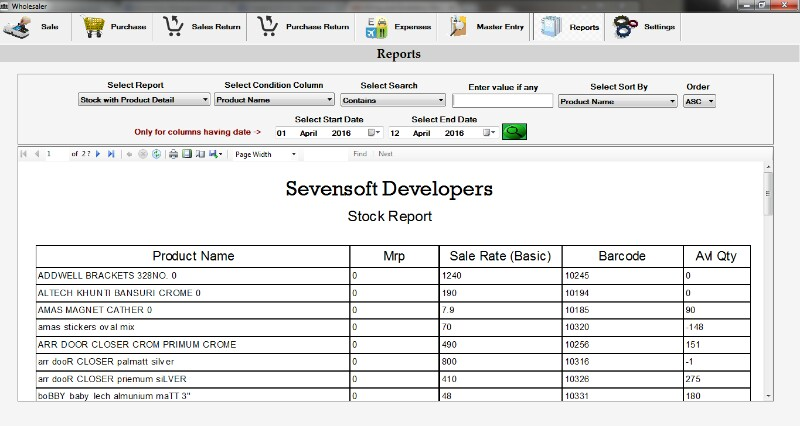Click Stock Report title
The image size is (800, 426).
(x=390, y=216)
